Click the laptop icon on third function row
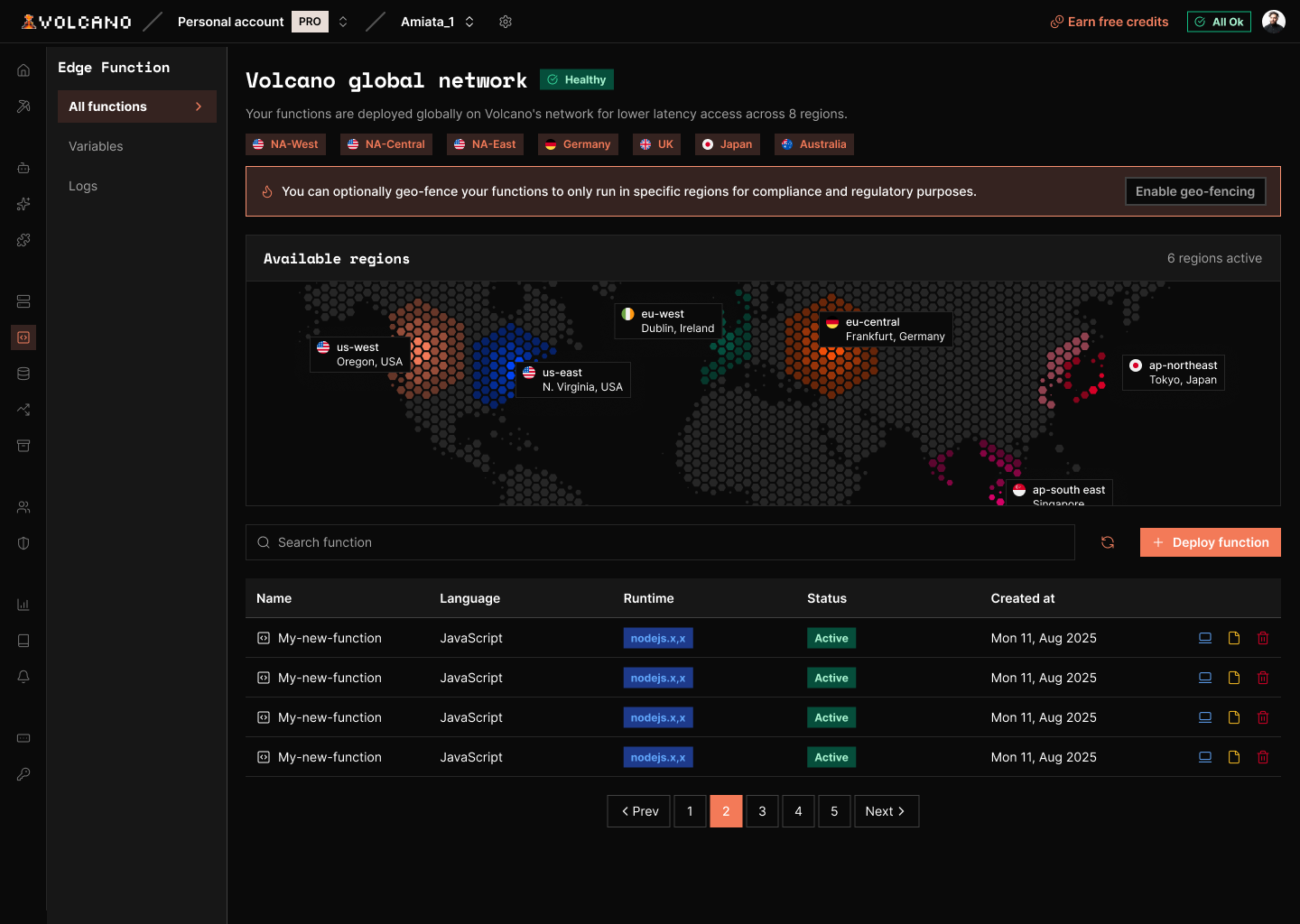 [x=1205, y=717]
